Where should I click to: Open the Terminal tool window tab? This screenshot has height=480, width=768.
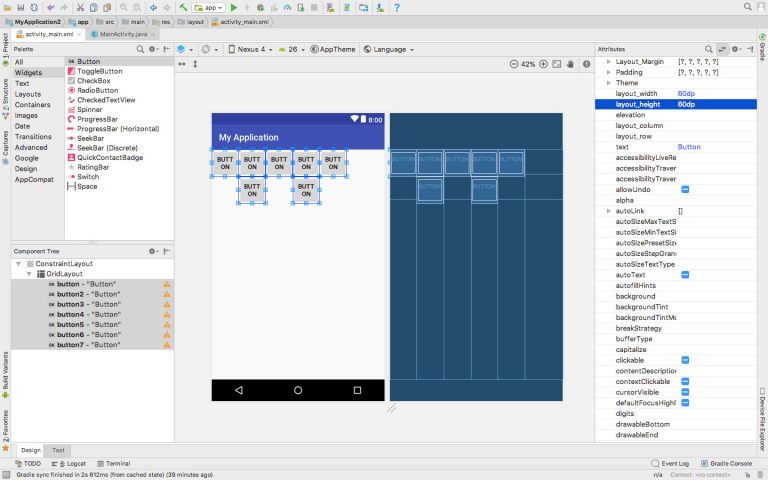pyautogui.click(x=114, y=463)
